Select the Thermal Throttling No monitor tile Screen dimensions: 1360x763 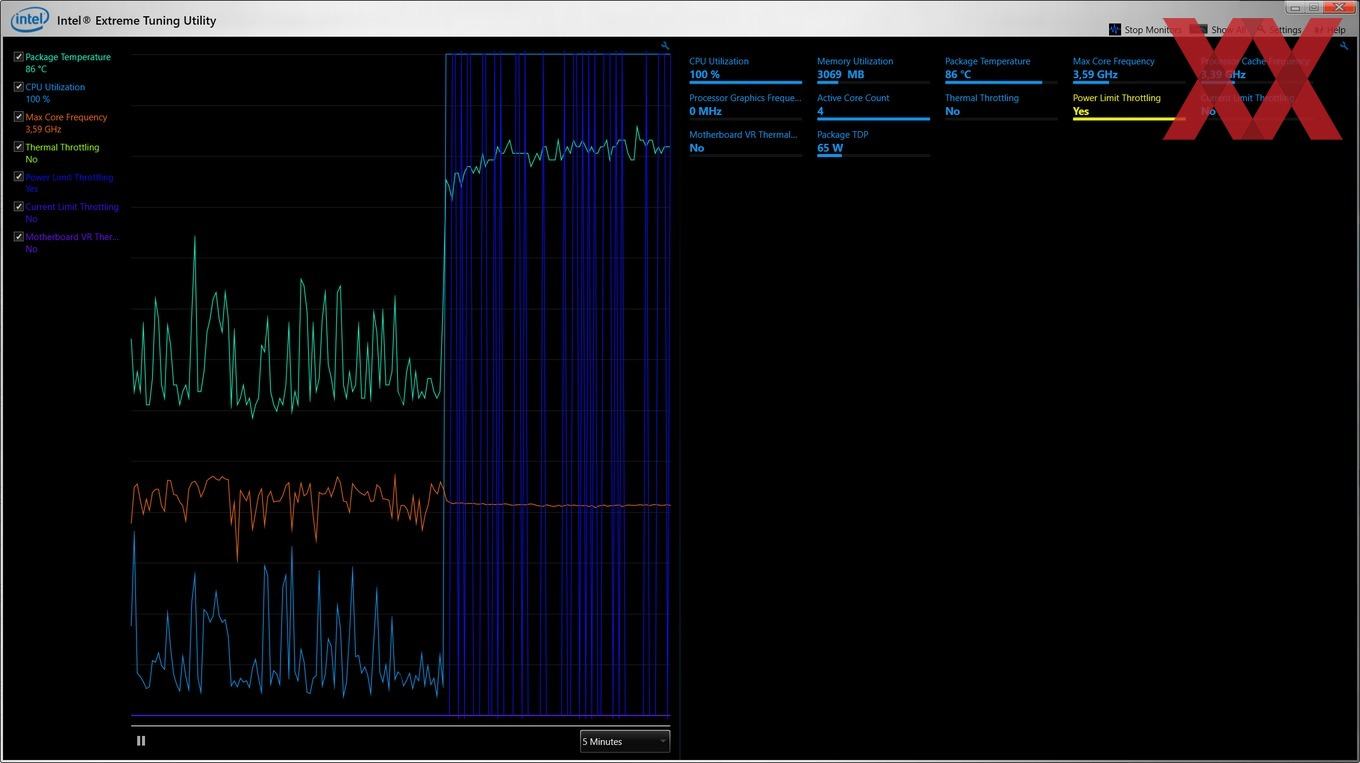(1001, 106)
